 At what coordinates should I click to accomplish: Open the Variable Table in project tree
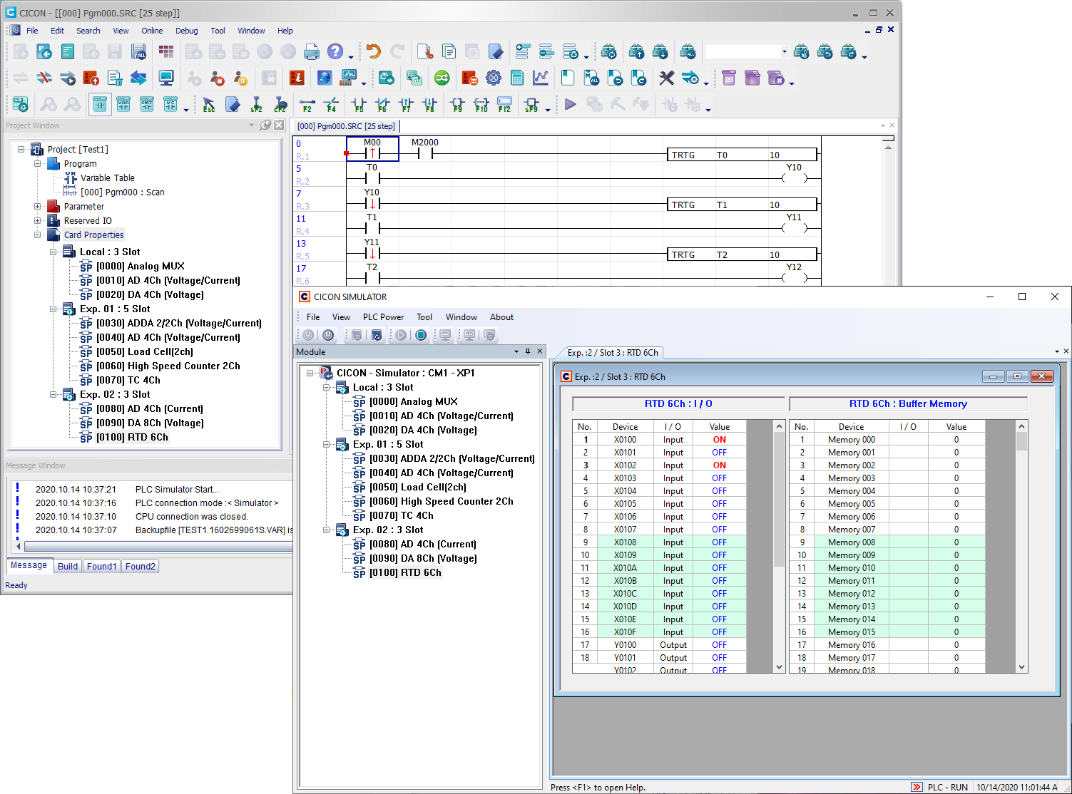tap(107, 178)
